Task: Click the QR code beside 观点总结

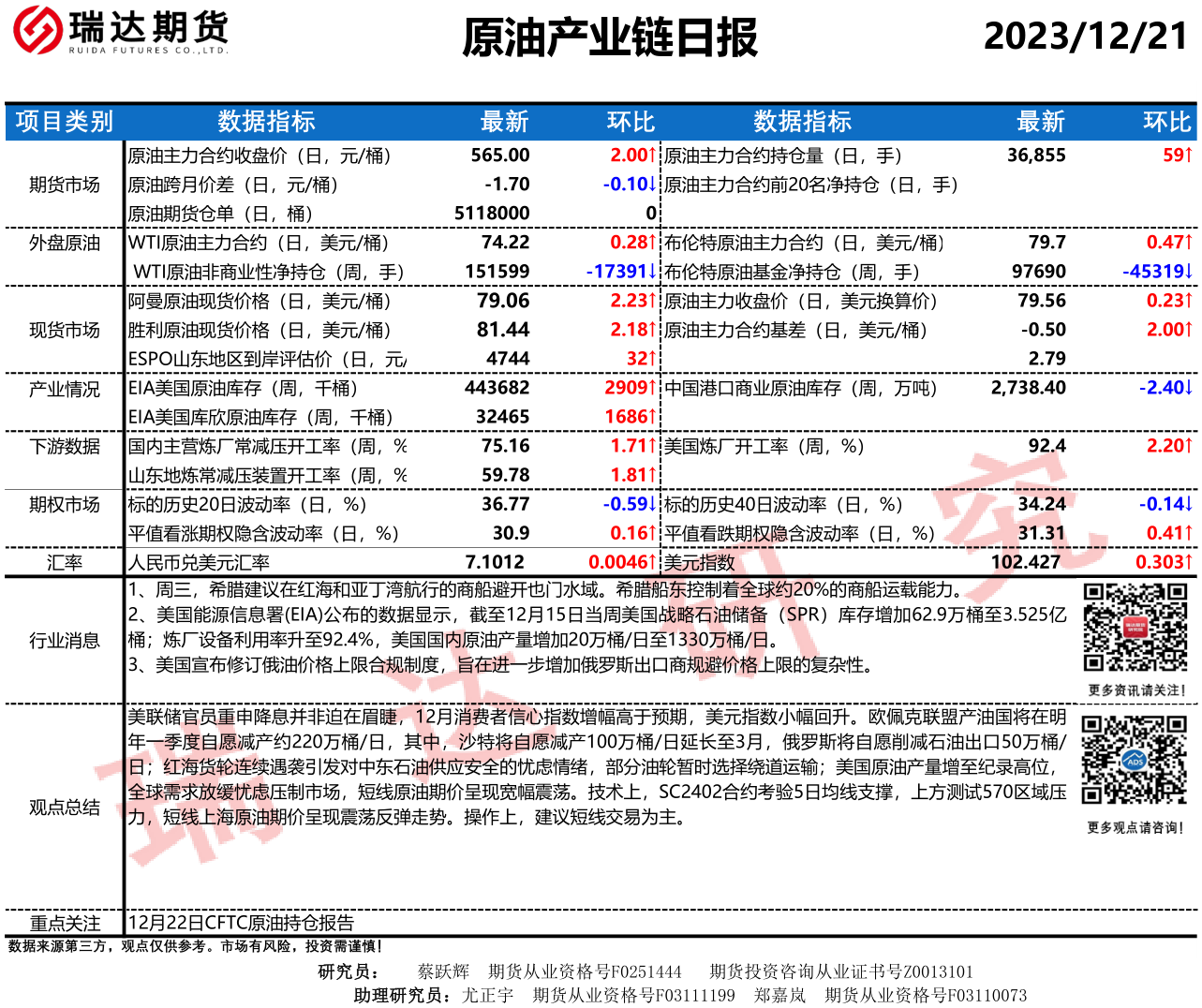Action: (x=1135, y=760)
